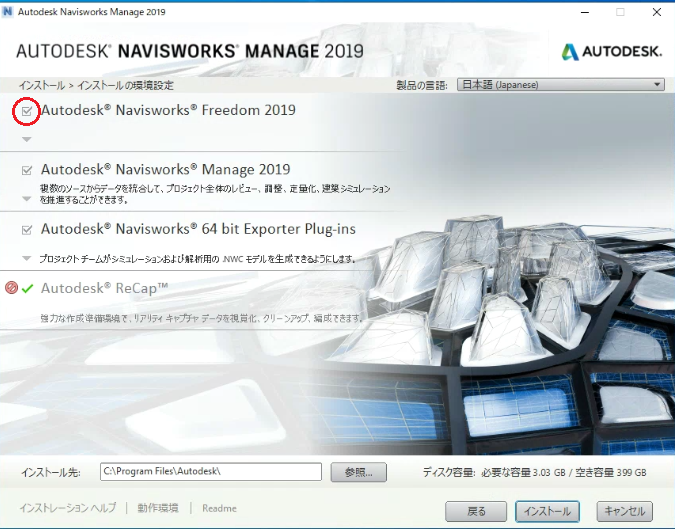Expand Navisworks Freedom 2019 settings arrow
Viewport: 675px width, 529px height.
click(27, 139)
